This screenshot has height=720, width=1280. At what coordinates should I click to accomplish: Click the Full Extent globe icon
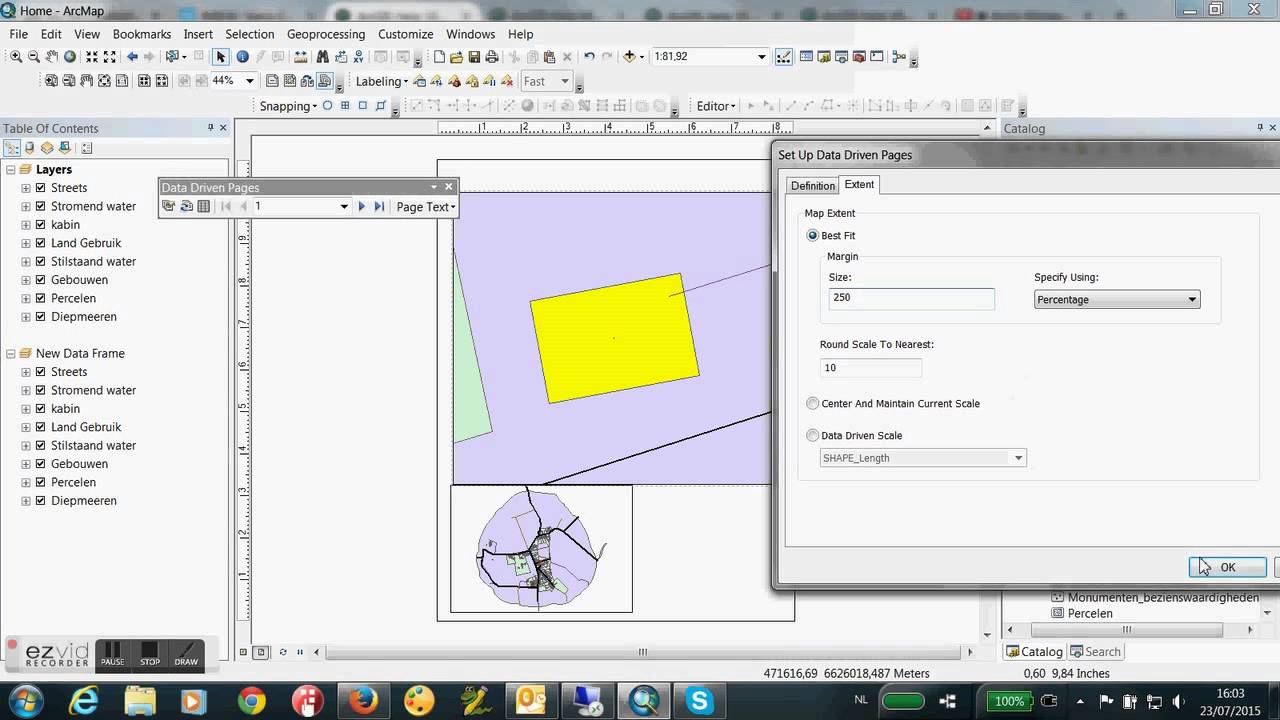pos(70,57)
